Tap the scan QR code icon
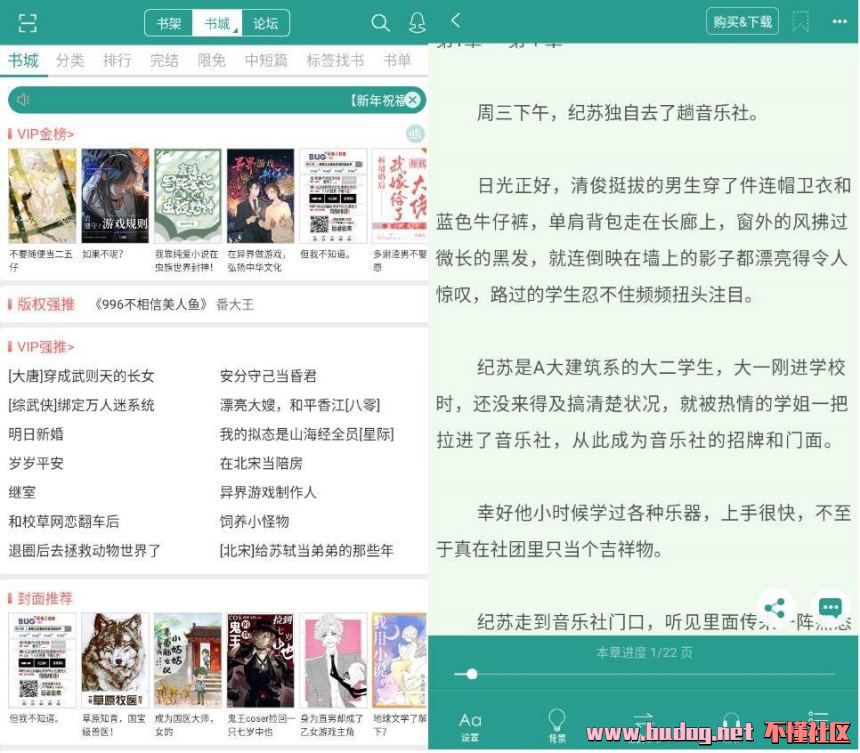Image resolution: width=860 pixels, height=753 pixels. (x=27, y=23)
